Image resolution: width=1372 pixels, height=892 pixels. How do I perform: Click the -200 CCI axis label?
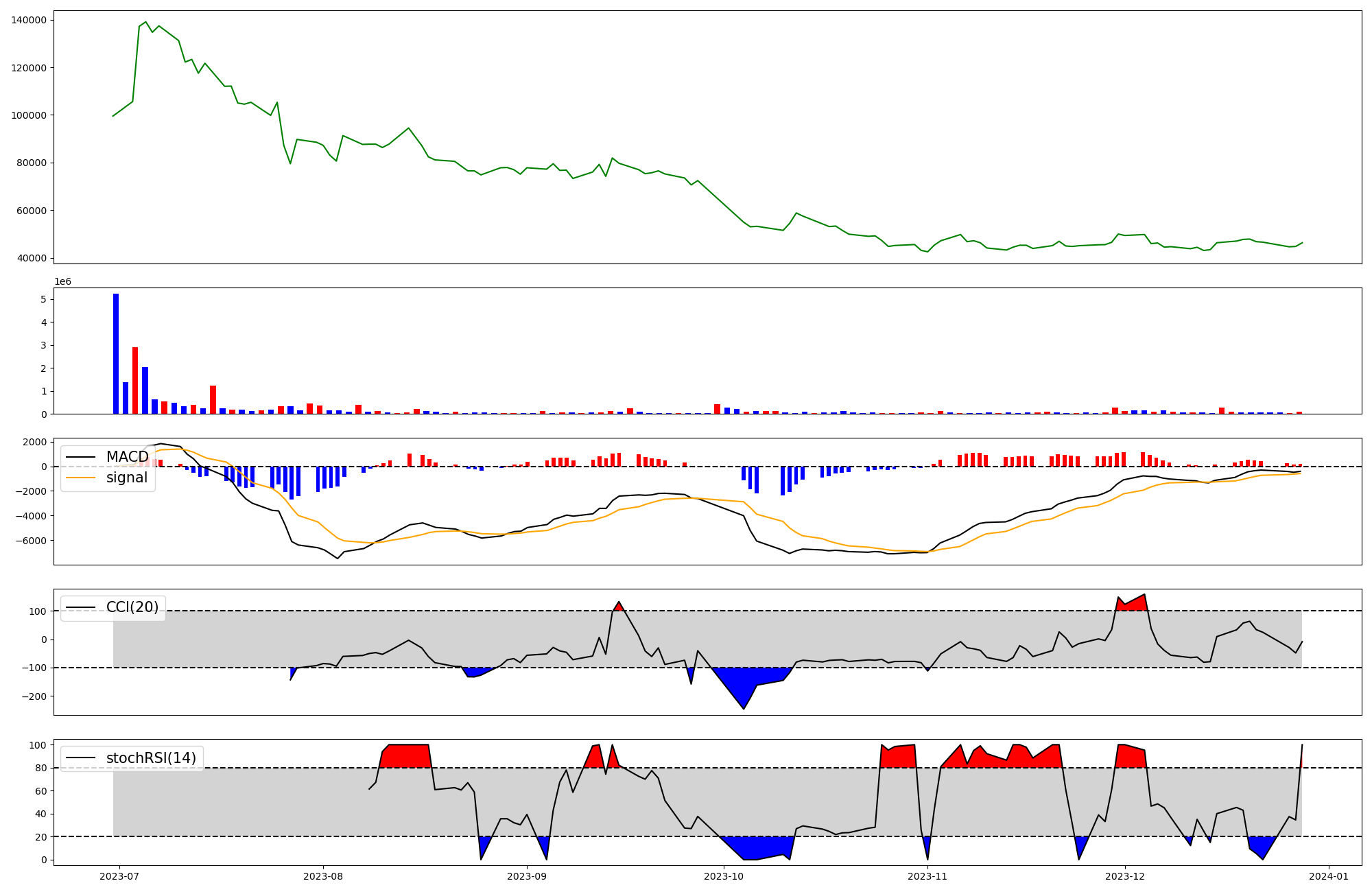[x=33, y=696]
